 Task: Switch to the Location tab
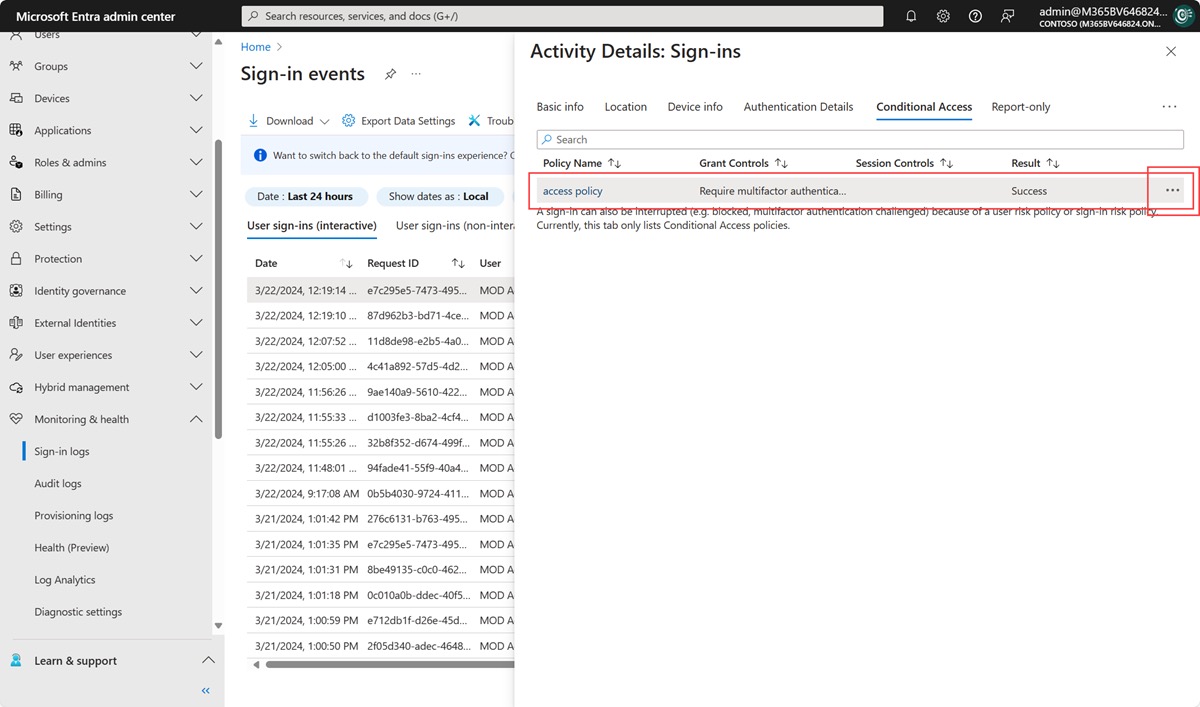click(626, 107)
